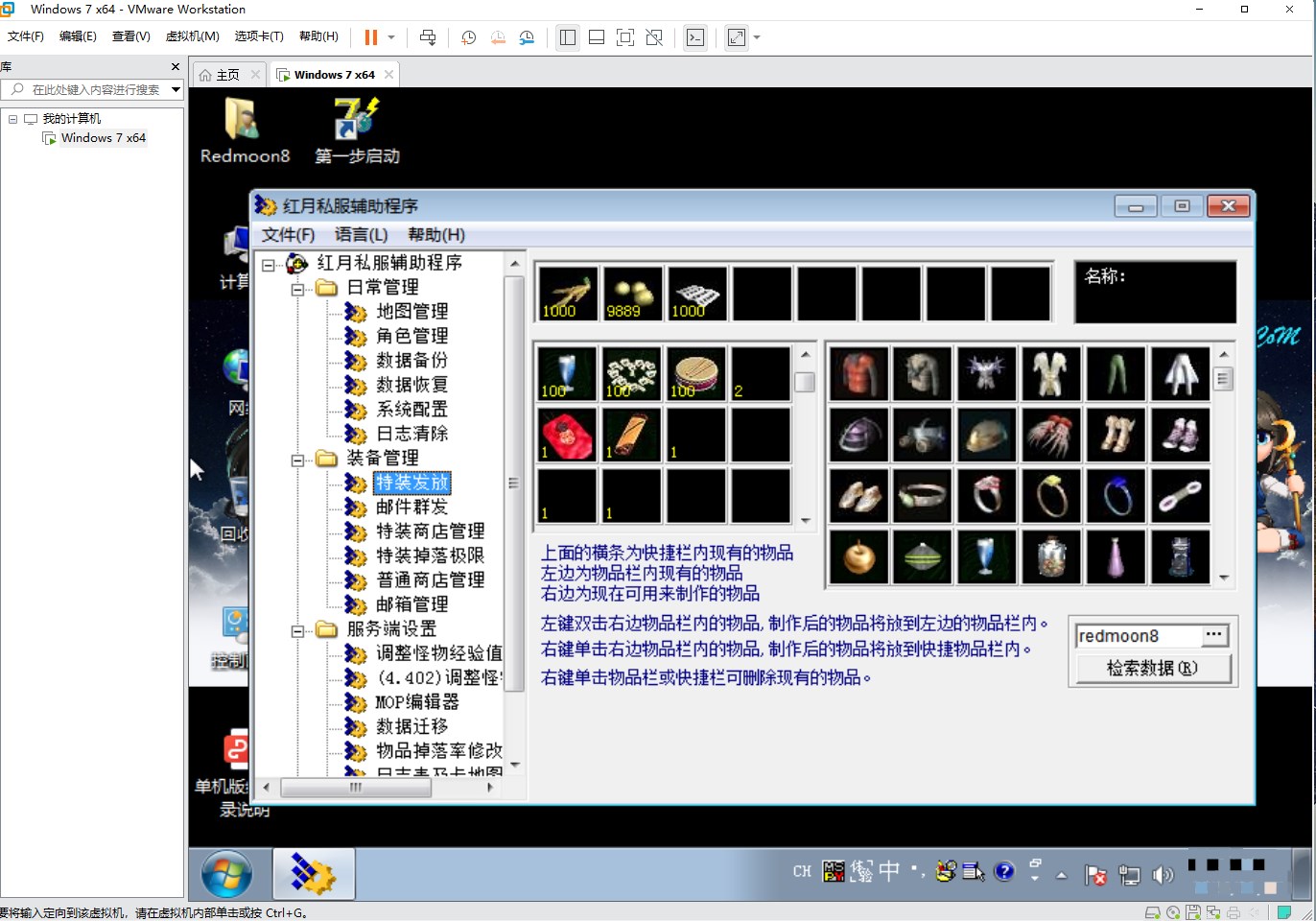Pick the spiked silver armor in craft list
This screenshot has width=1316, height=921.
click(x=987, y=373)
